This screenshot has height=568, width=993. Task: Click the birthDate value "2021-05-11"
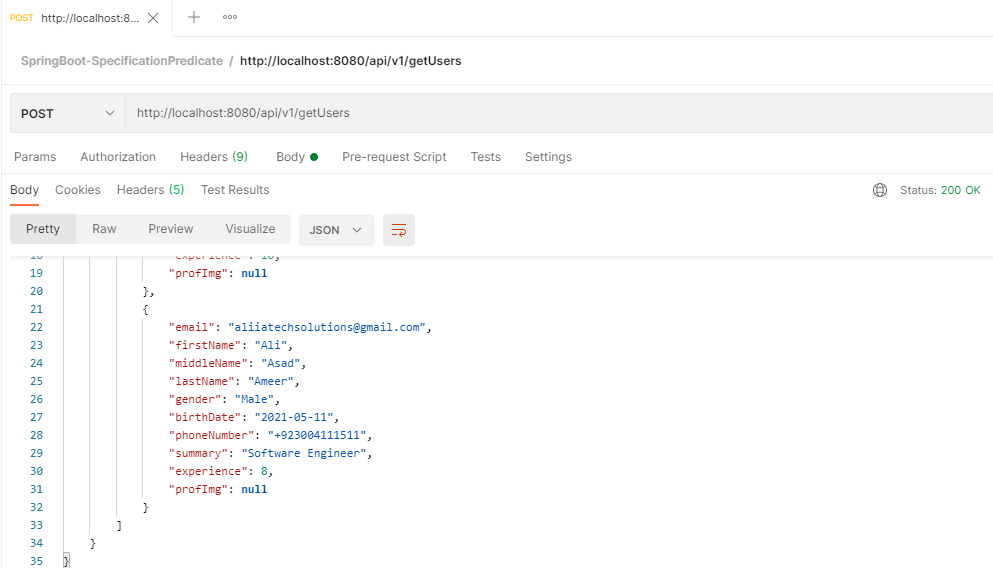[294, 417]
